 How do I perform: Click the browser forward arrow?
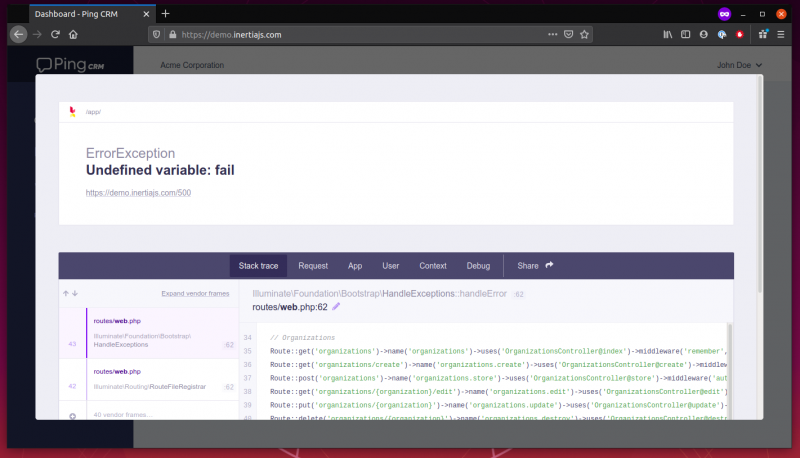(37, 35)
